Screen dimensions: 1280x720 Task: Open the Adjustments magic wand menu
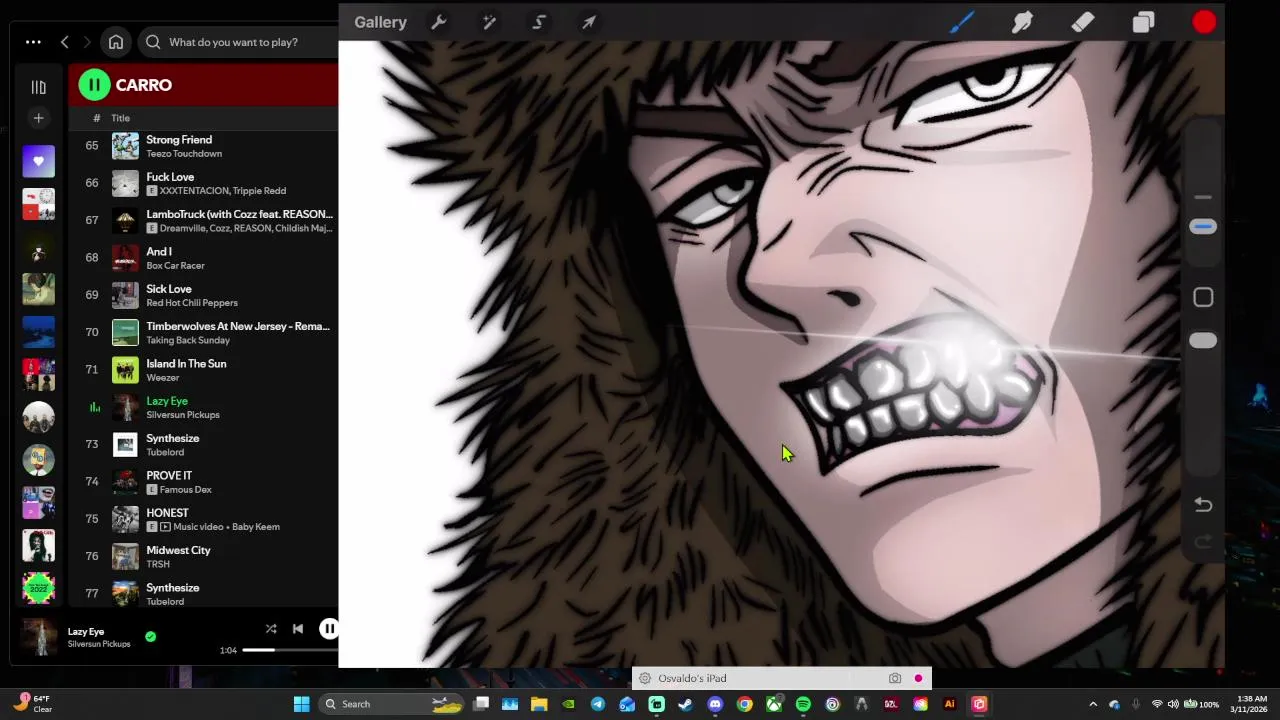489,22
